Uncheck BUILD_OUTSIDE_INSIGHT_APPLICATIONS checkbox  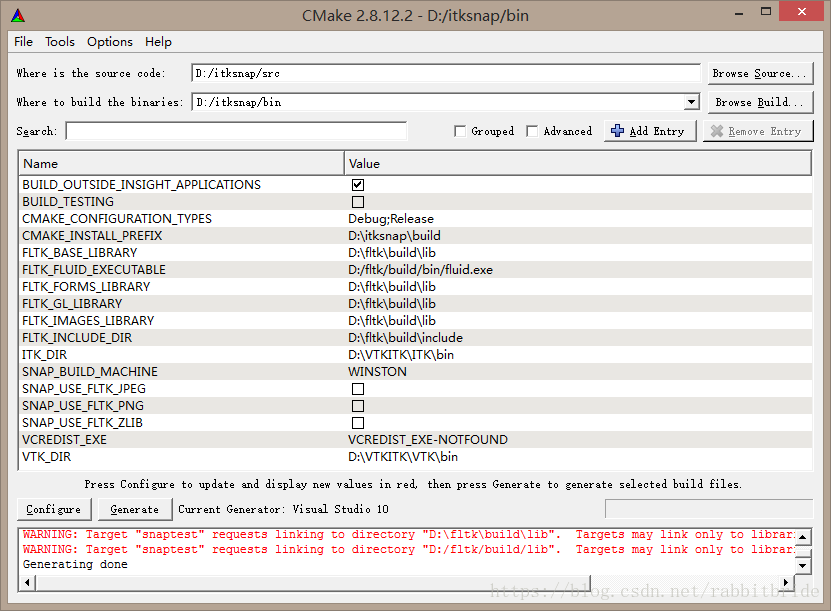pos(358,185)
